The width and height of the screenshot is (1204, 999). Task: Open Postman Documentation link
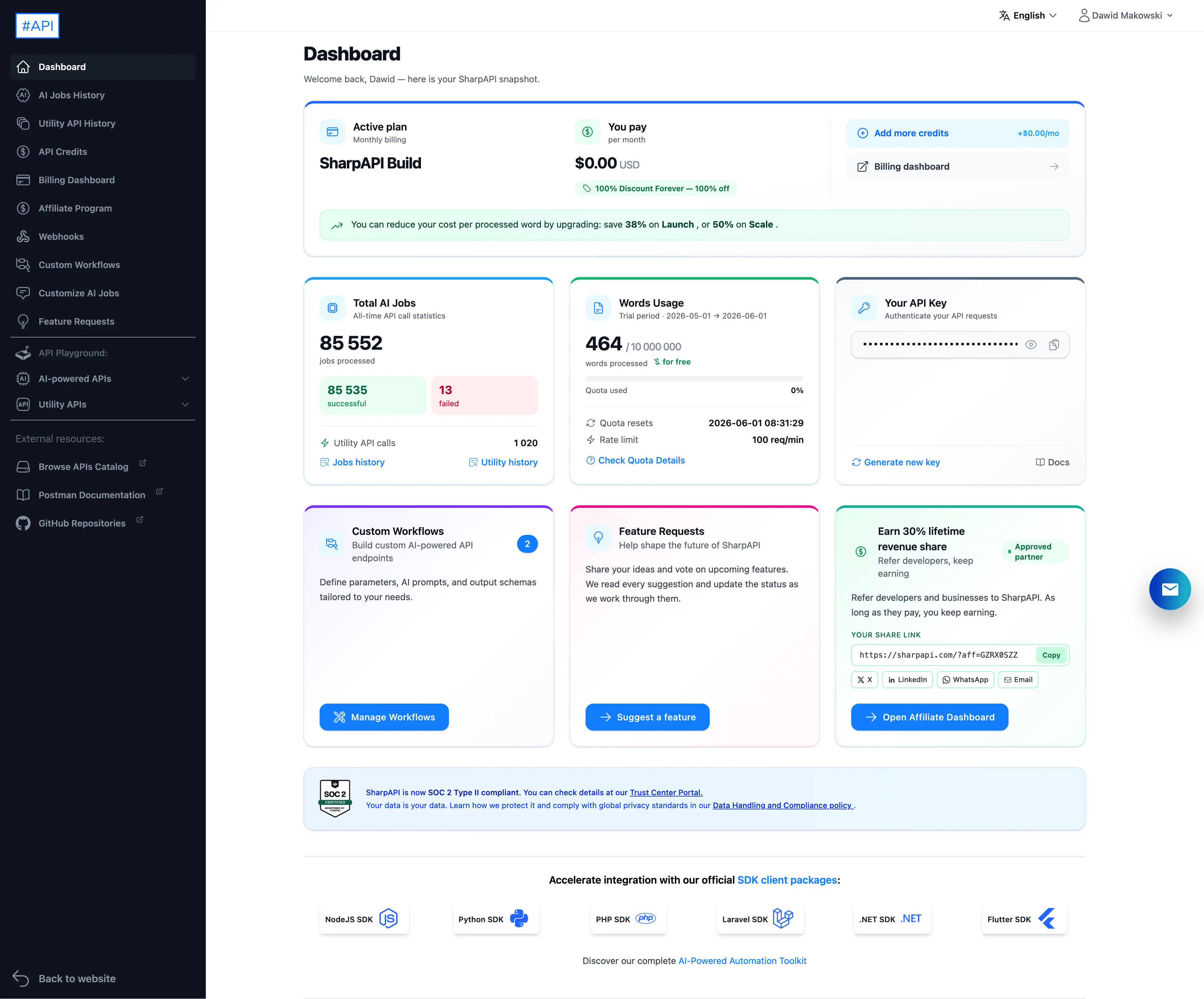pyautogui.click(x=91, y=495)
